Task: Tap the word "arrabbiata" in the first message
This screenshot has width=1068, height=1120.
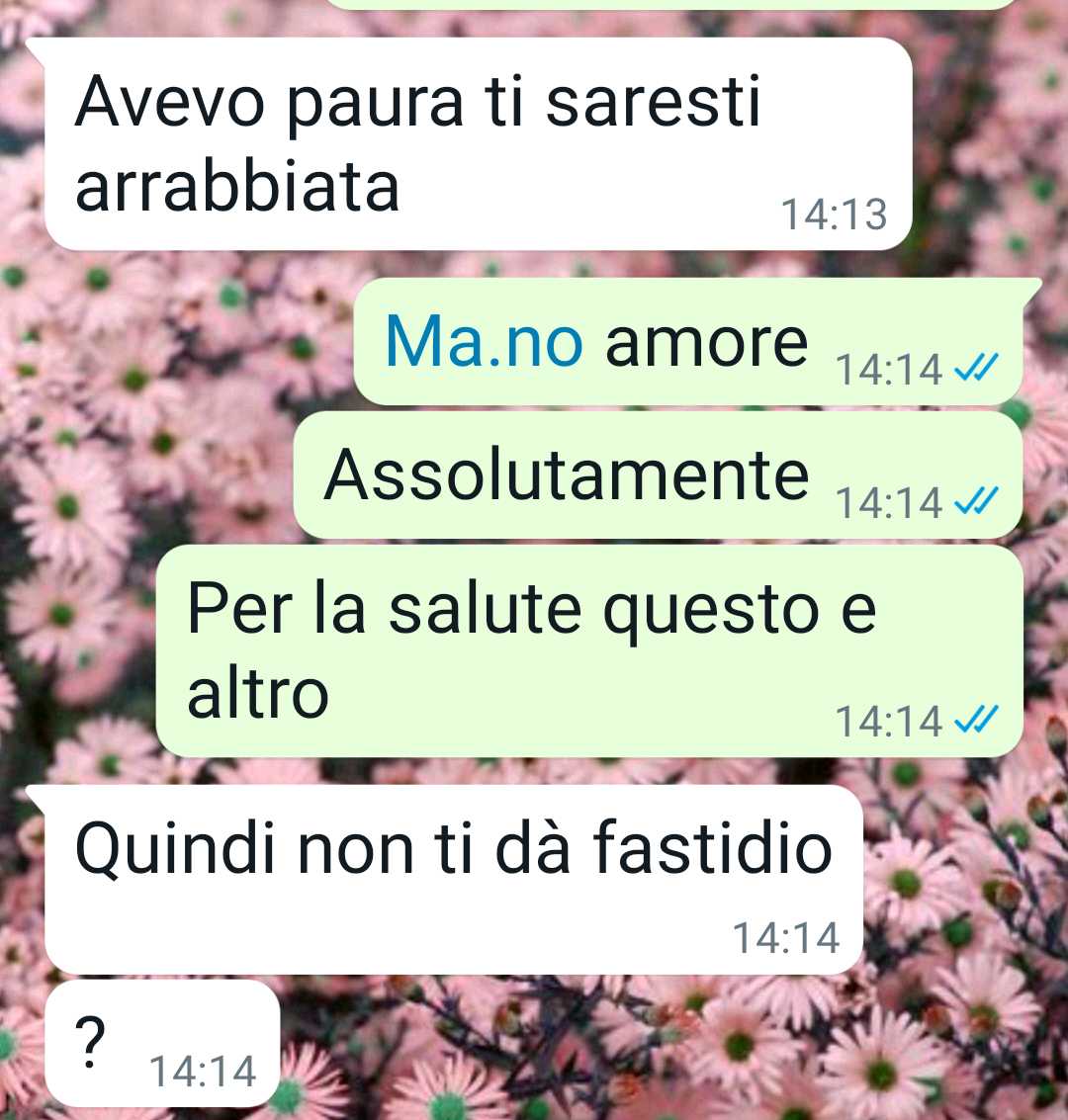Action: click(x=236, y=187)
